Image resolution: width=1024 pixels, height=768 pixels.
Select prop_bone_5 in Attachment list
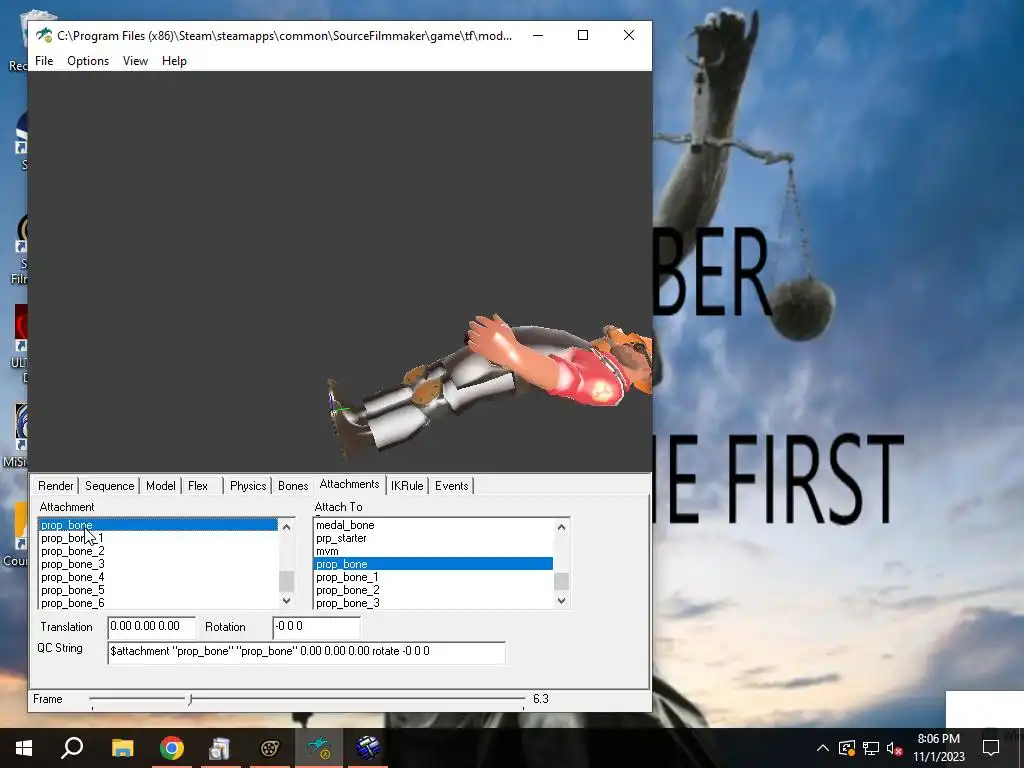(x=158, y=590)
